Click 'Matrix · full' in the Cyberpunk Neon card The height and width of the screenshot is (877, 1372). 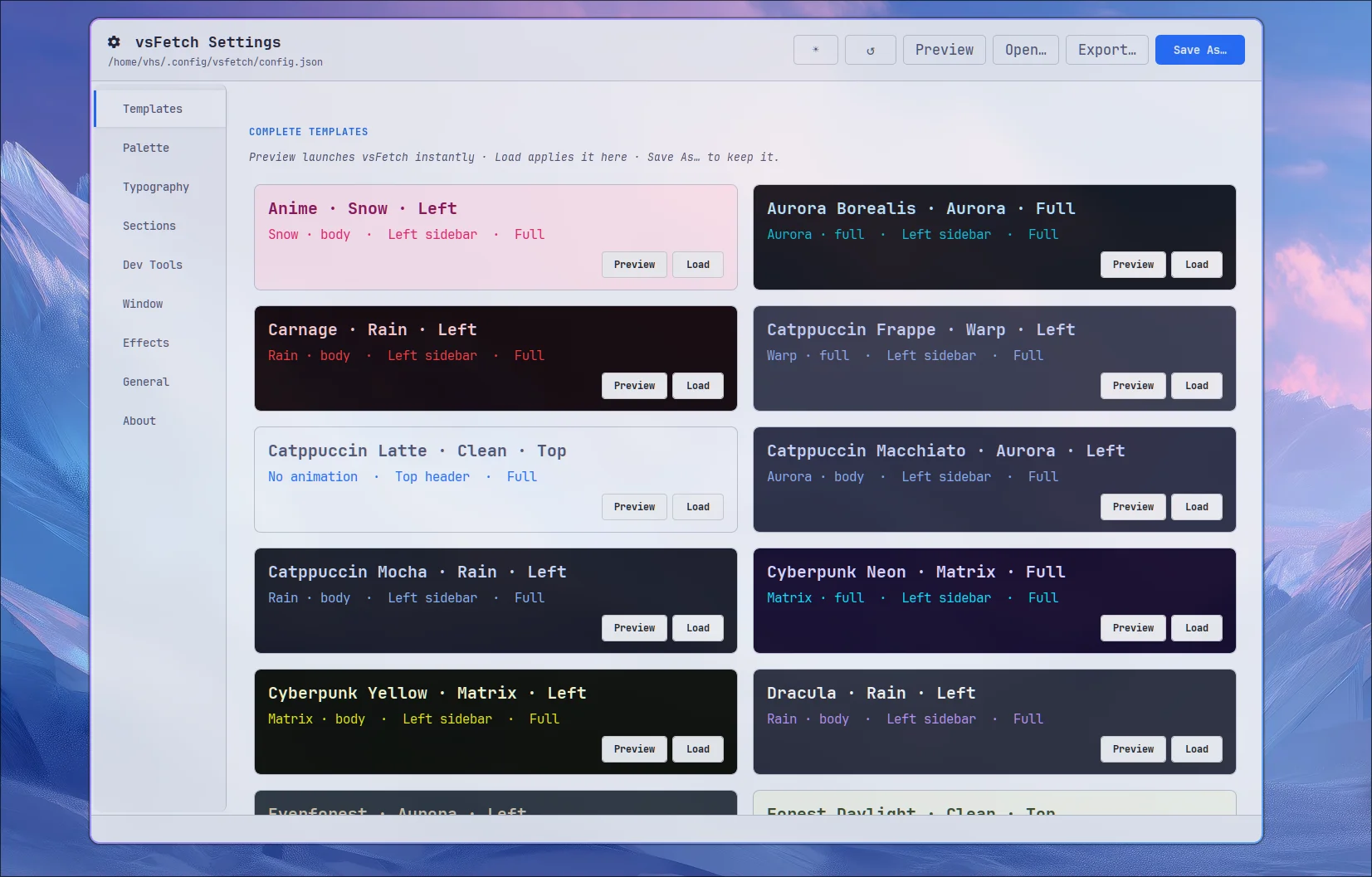(x=816, y=597)
